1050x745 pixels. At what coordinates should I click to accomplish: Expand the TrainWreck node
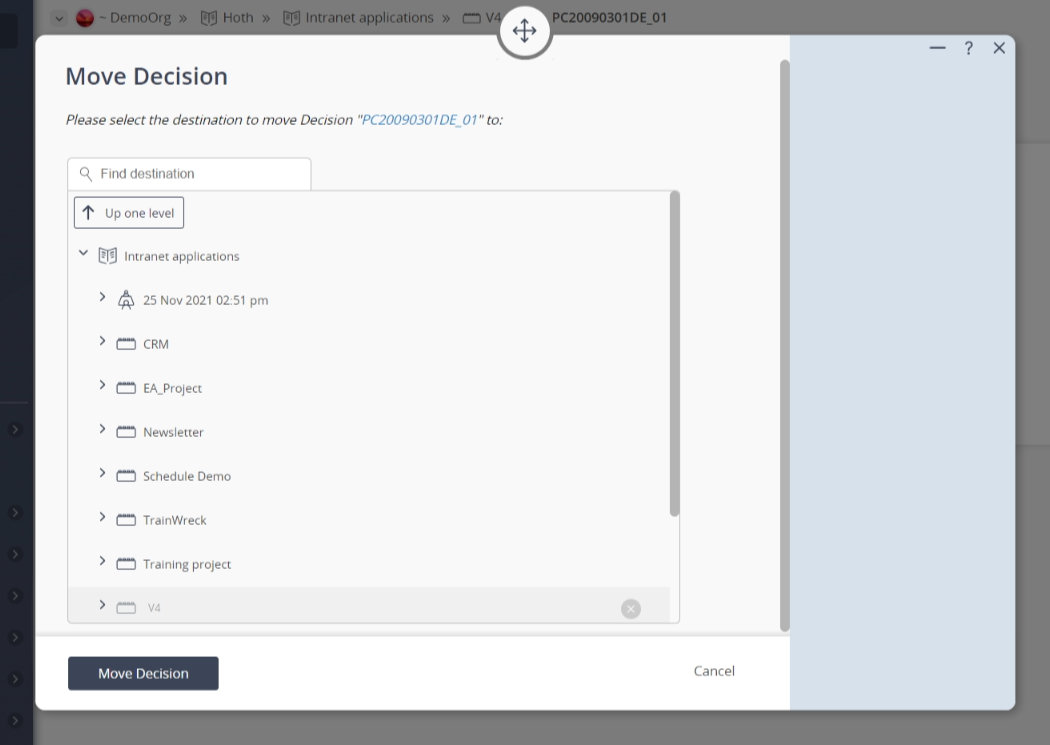102,517
